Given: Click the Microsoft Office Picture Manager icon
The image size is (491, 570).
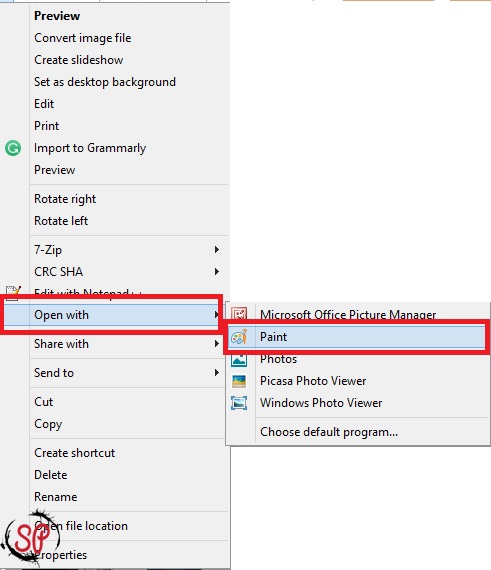Looking at the screenshot, I should (239, 314).
